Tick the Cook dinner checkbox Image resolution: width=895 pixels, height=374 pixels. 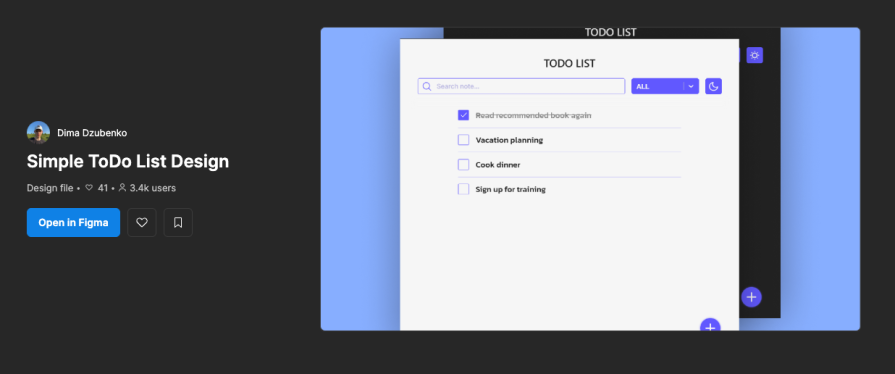[463, 164]
